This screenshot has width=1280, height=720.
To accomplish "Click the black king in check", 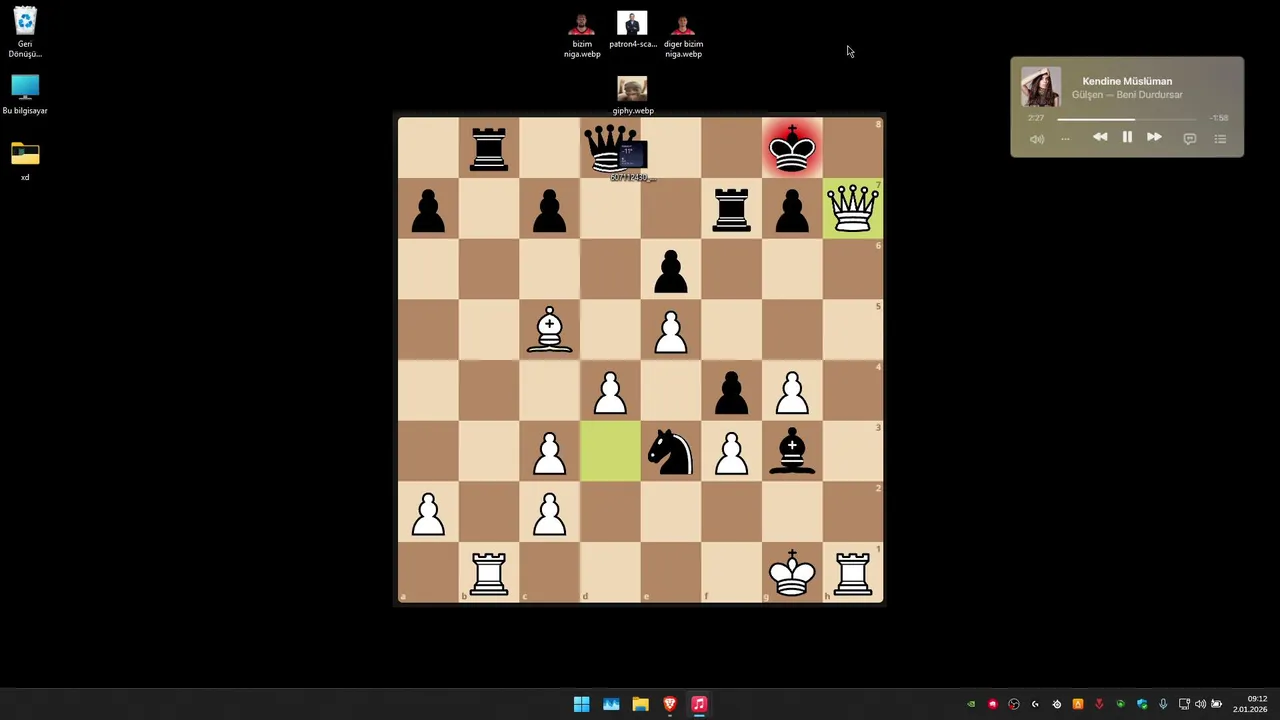I will tap(792, 148).
